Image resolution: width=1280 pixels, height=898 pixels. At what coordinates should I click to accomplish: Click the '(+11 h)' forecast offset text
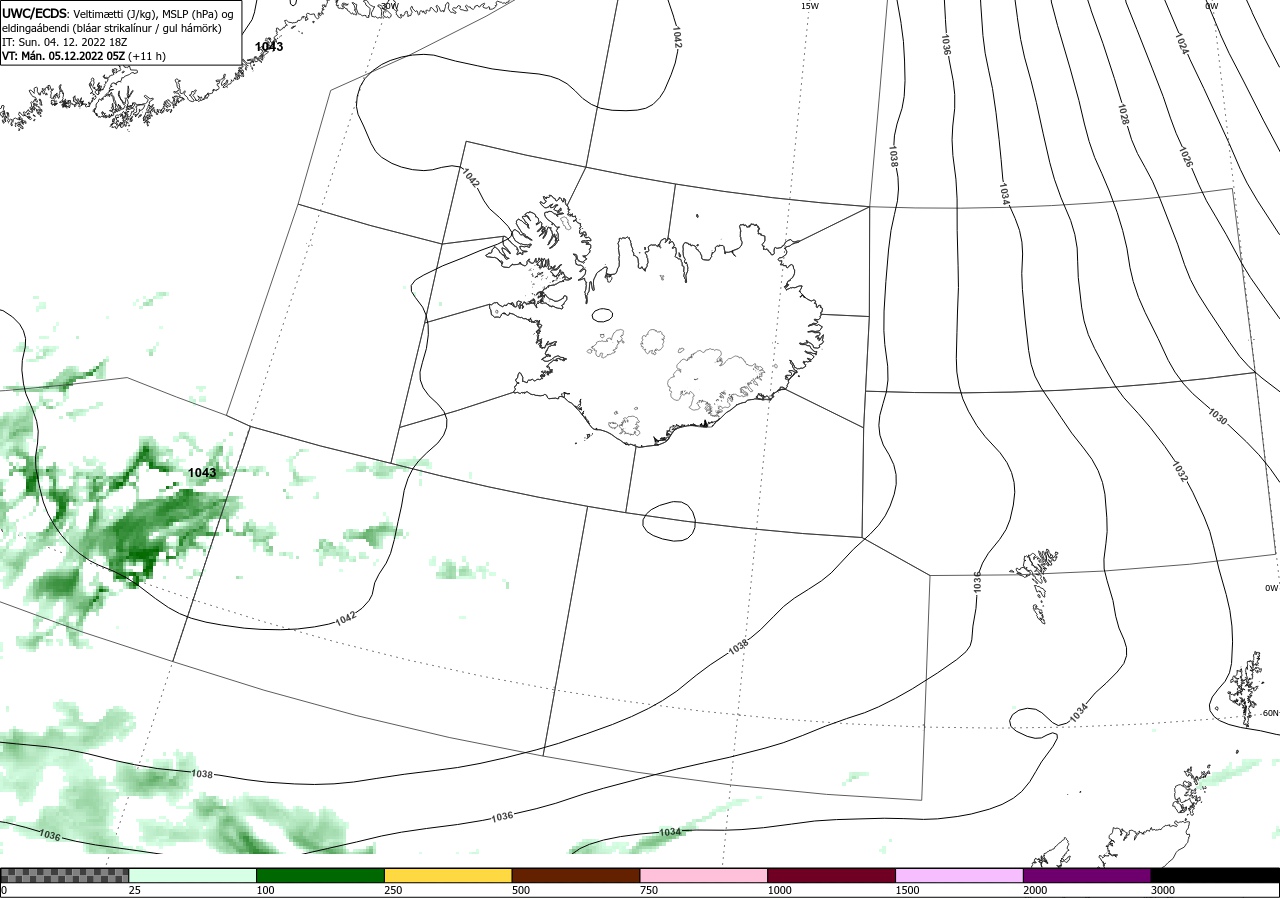click(x=148, y=56)
